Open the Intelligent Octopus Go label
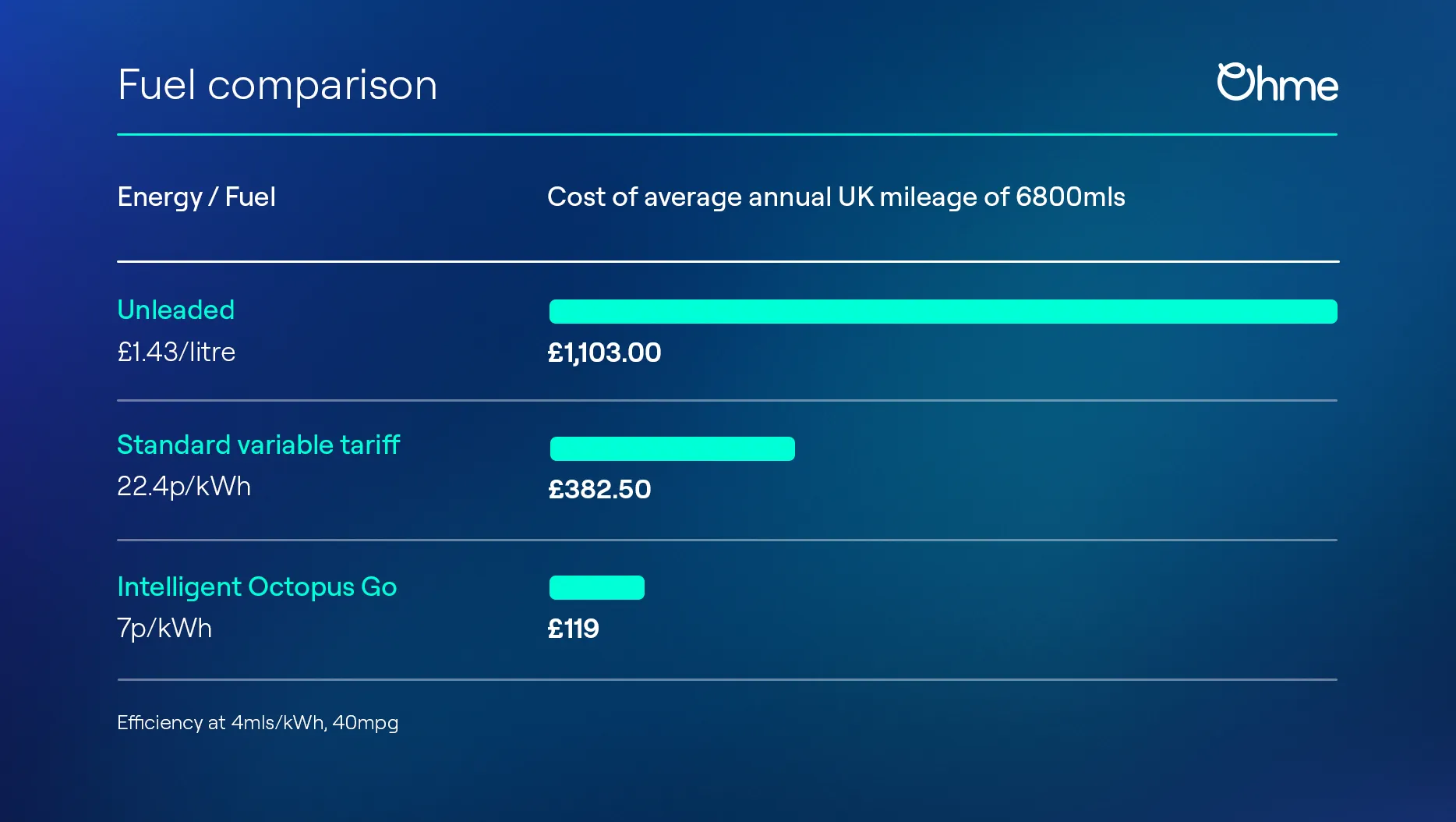Viewport: 1456px width, 822px height. coord(256,586)
